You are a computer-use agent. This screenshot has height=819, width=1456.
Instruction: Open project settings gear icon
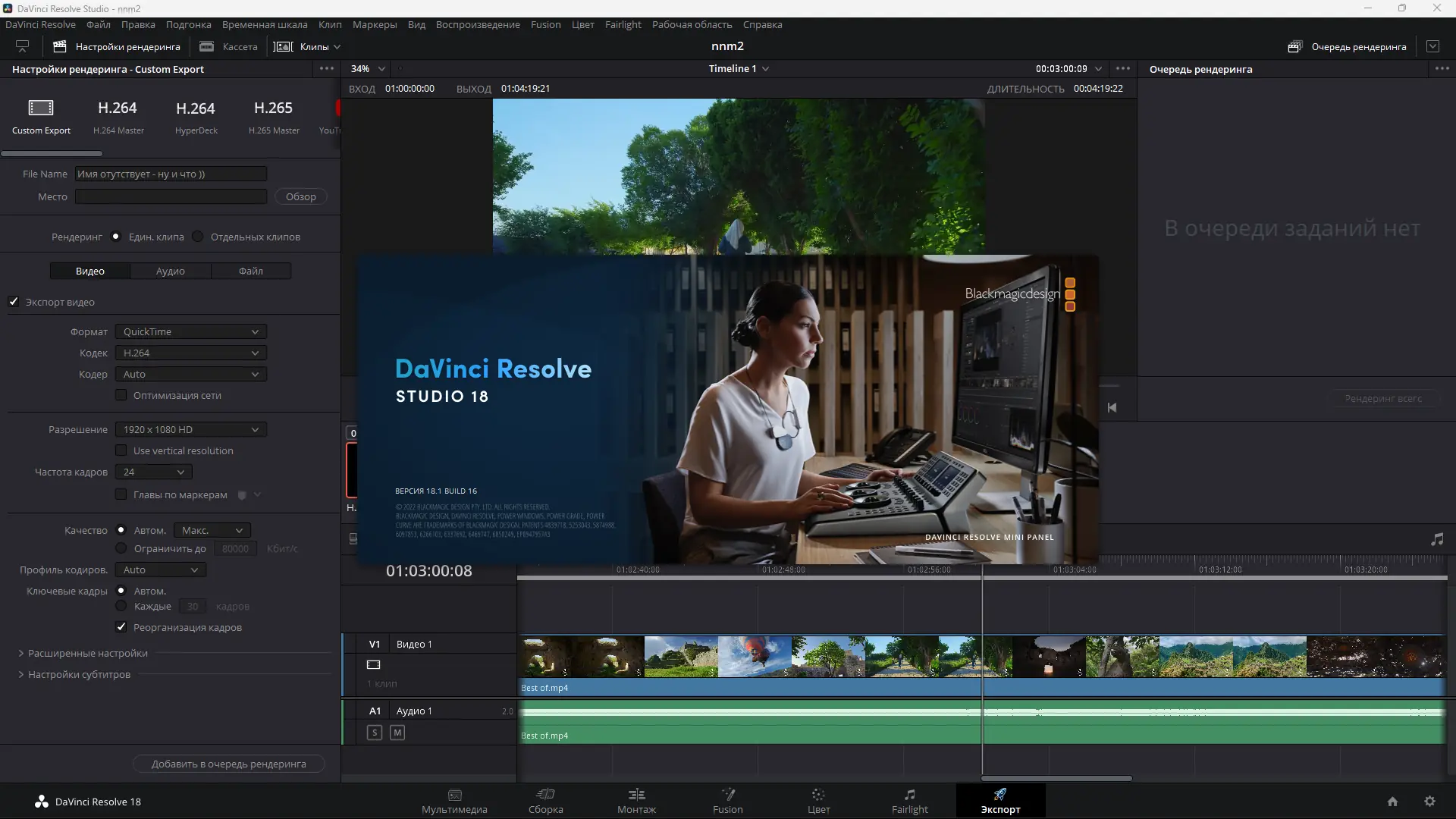click(1429, 802)
